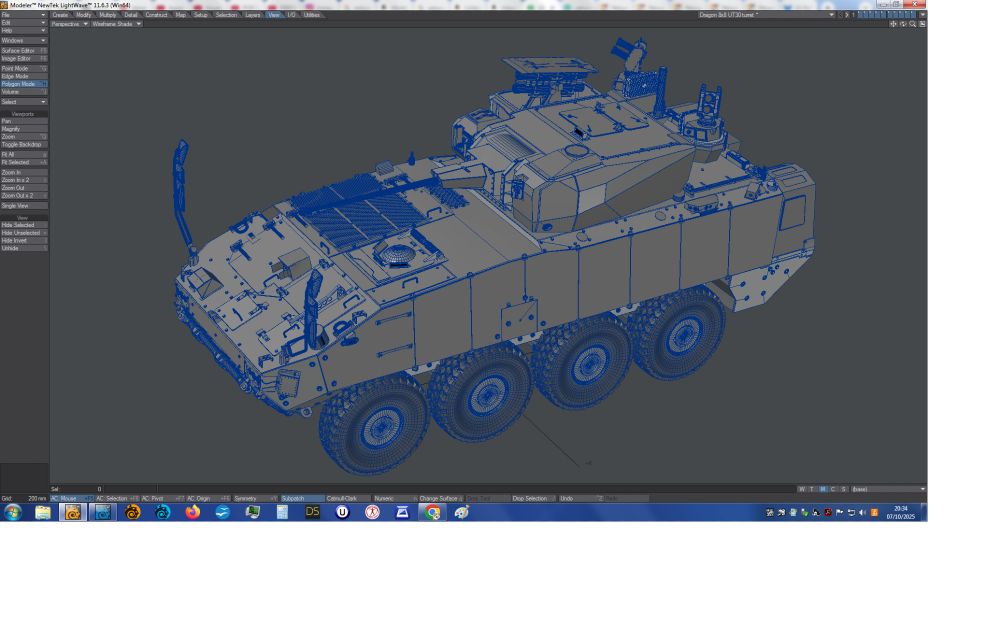Viewport: 1000px width, 625px height.
Task: Switch to Edge Mode
Action: (24, 76)
